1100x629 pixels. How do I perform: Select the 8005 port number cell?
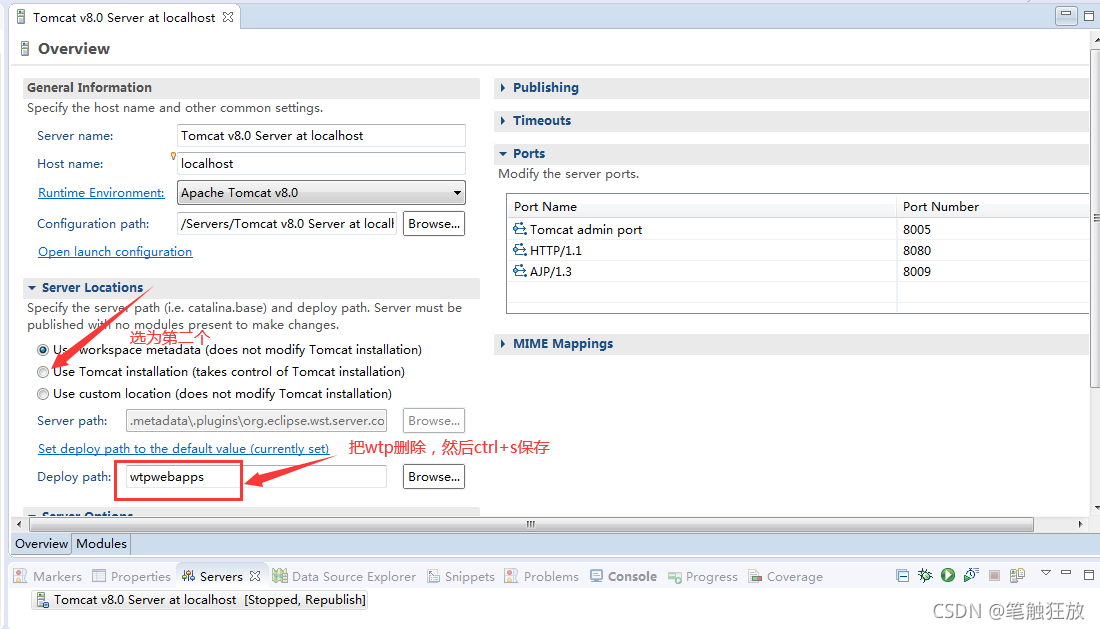[x=992, y=229]
